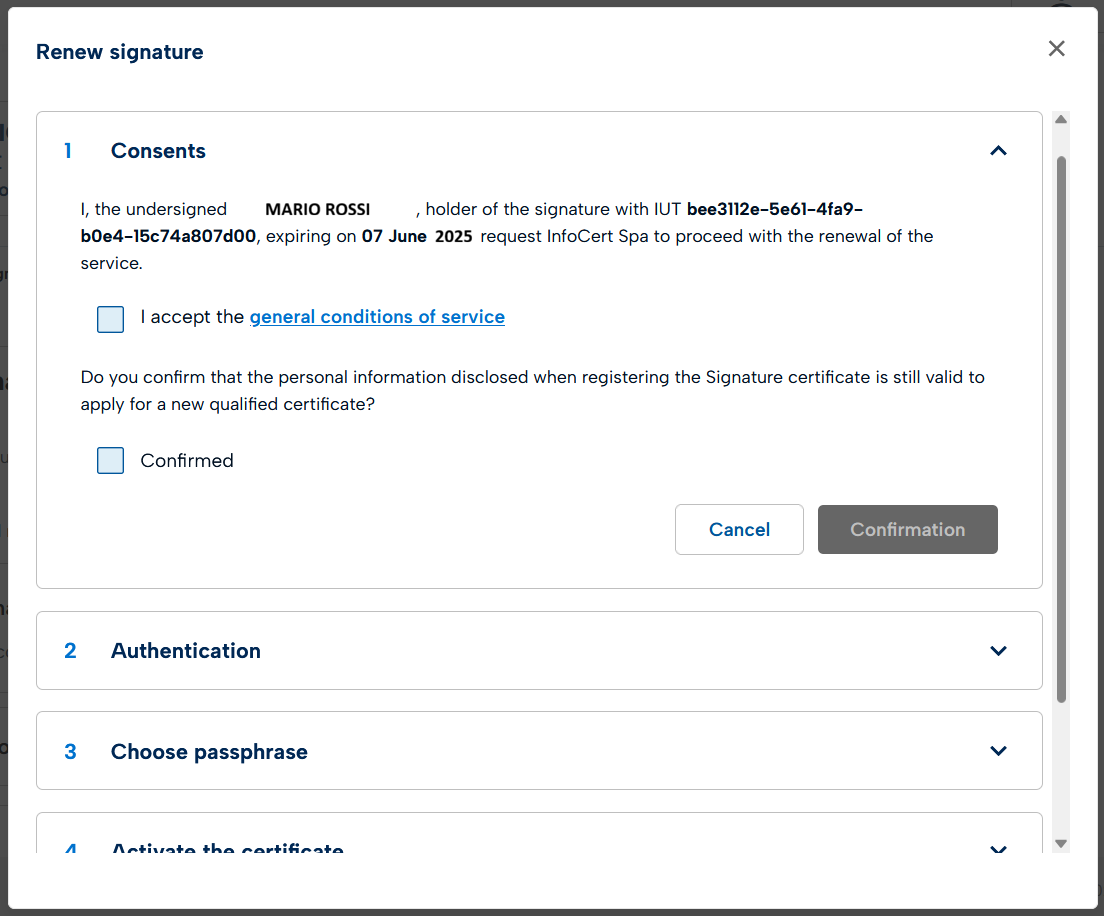
Task: Close the Renew signature dialog
Action: point(1056,49)
